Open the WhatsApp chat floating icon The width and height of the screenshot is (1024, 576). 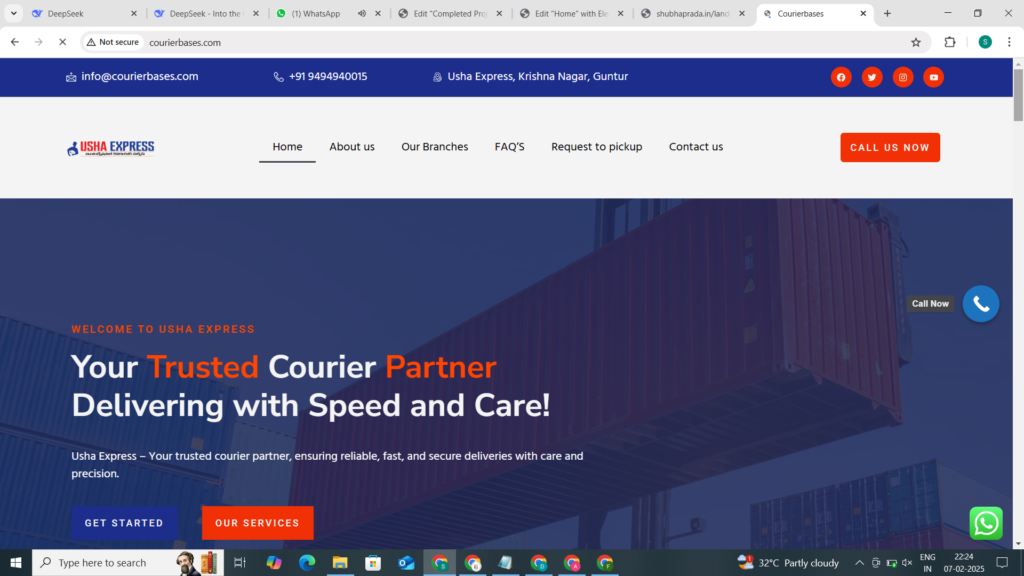(x=985, y=523)
